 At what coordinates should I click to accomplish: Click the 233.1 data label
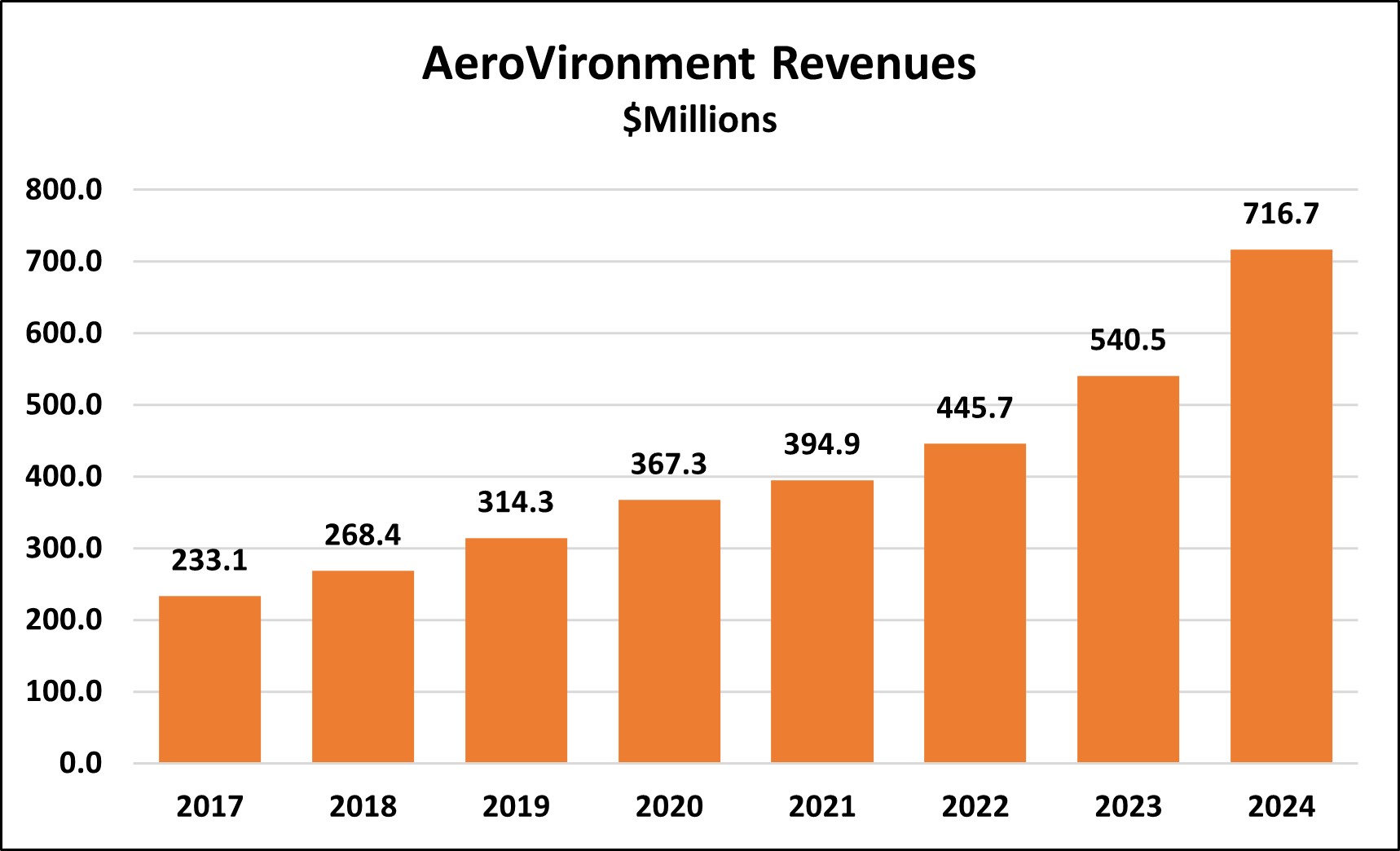click(x=209, y=561)
